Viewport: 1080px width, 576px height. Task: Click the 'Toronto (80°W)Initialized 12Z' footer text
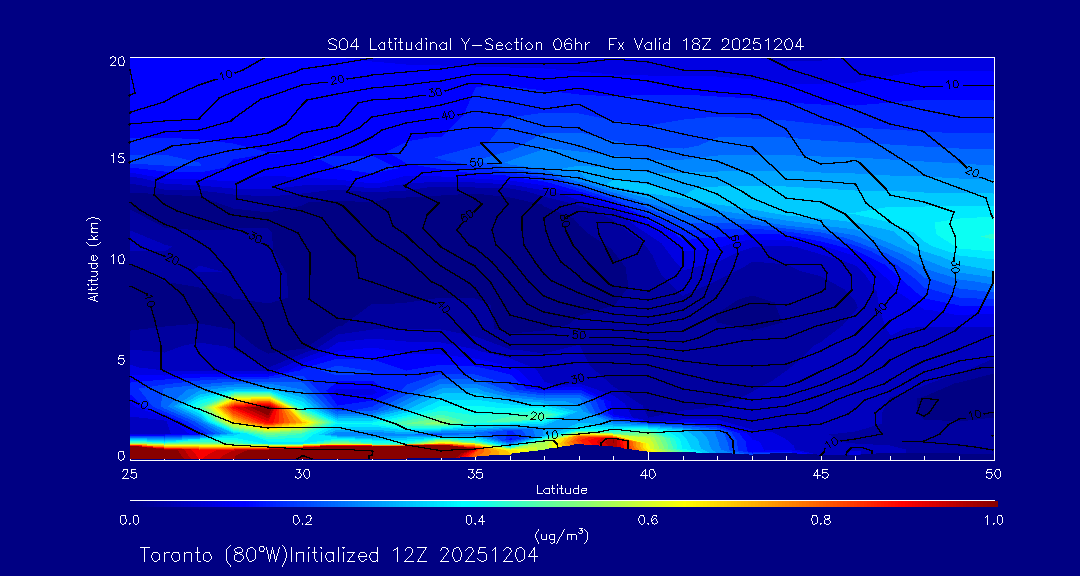coord(339,554)
